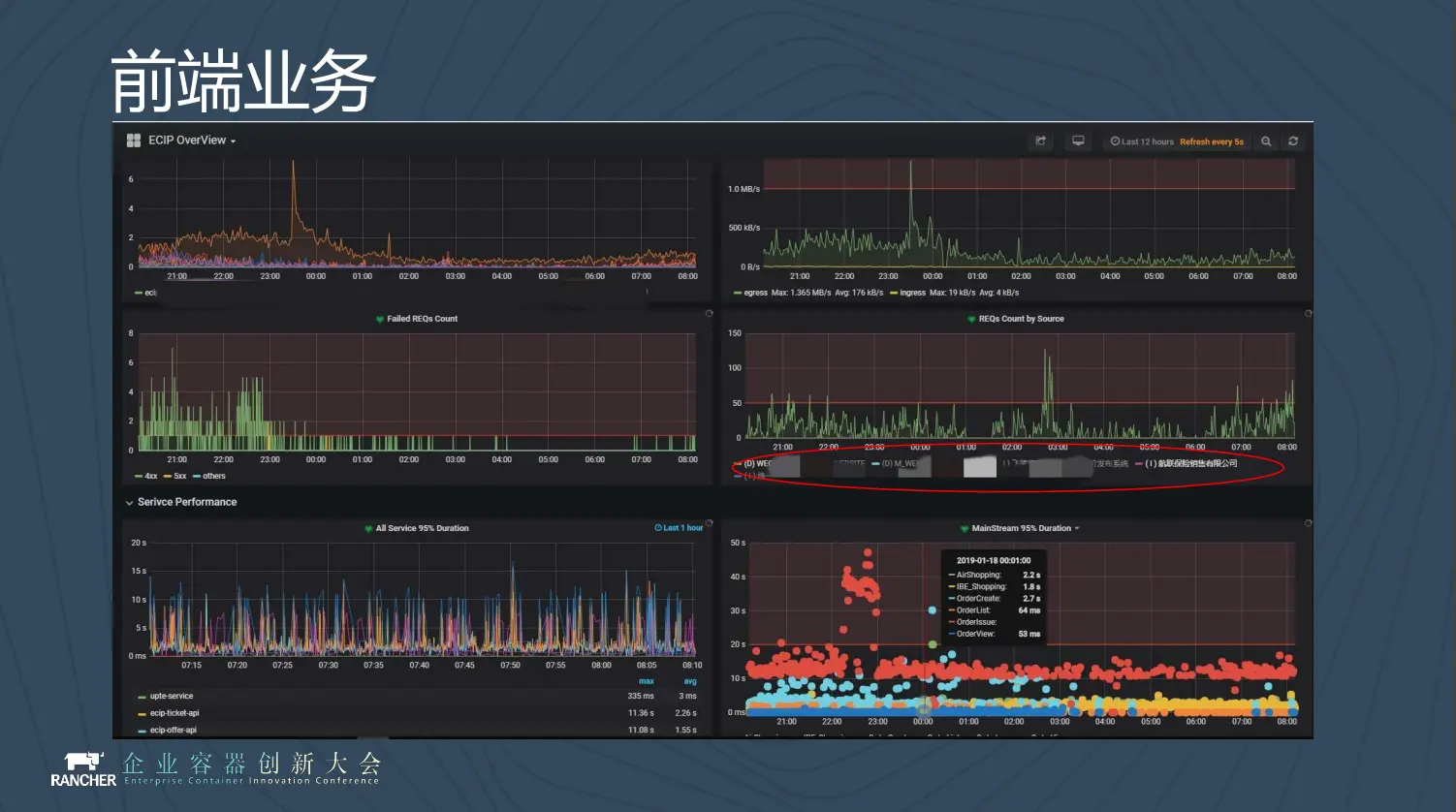Sort legend by avg column header
This screenshot has width=1456, height=812.
pyautogui.click(x=690, y=681)
